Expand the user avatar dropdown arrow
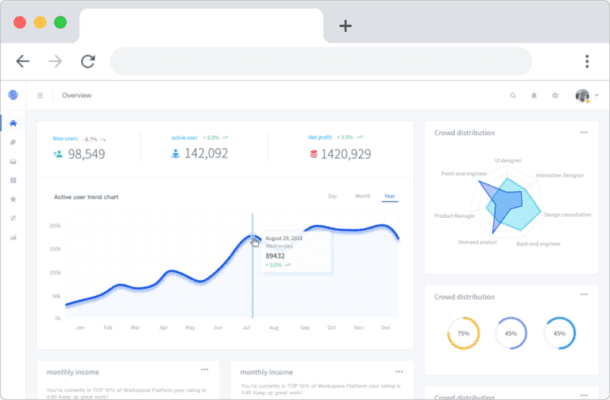 click(x=597, y=96)
